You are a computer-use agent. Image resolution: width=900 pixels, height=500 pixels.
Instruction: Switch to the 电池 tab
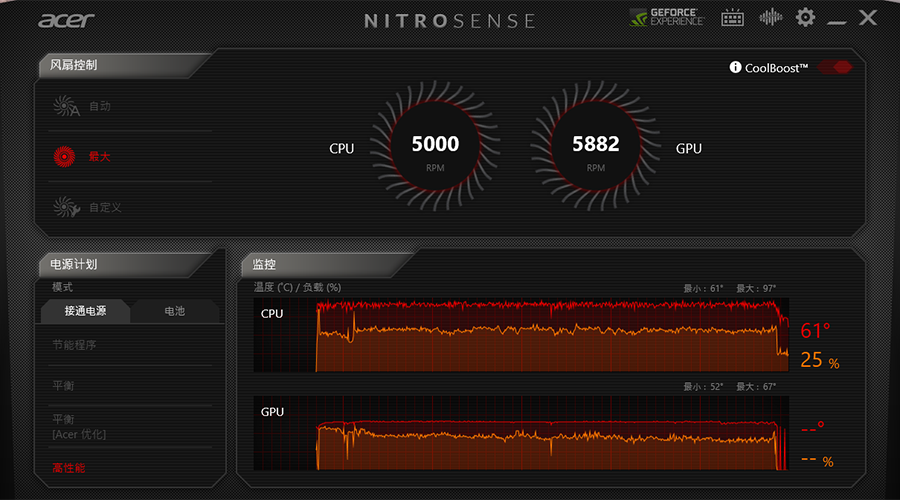pos(174,311)
